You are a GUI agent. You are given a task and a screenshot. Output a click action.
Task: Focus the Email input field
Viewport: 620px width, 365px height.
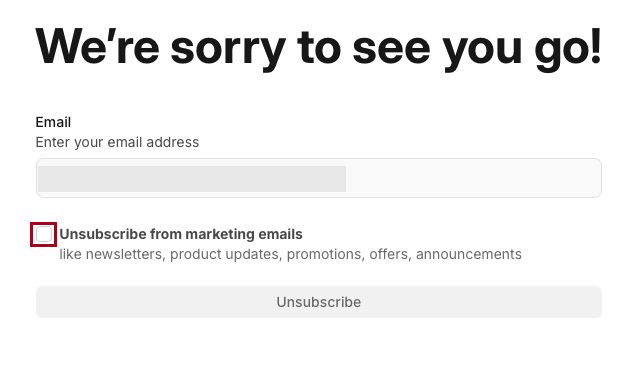tap(319, 178)
